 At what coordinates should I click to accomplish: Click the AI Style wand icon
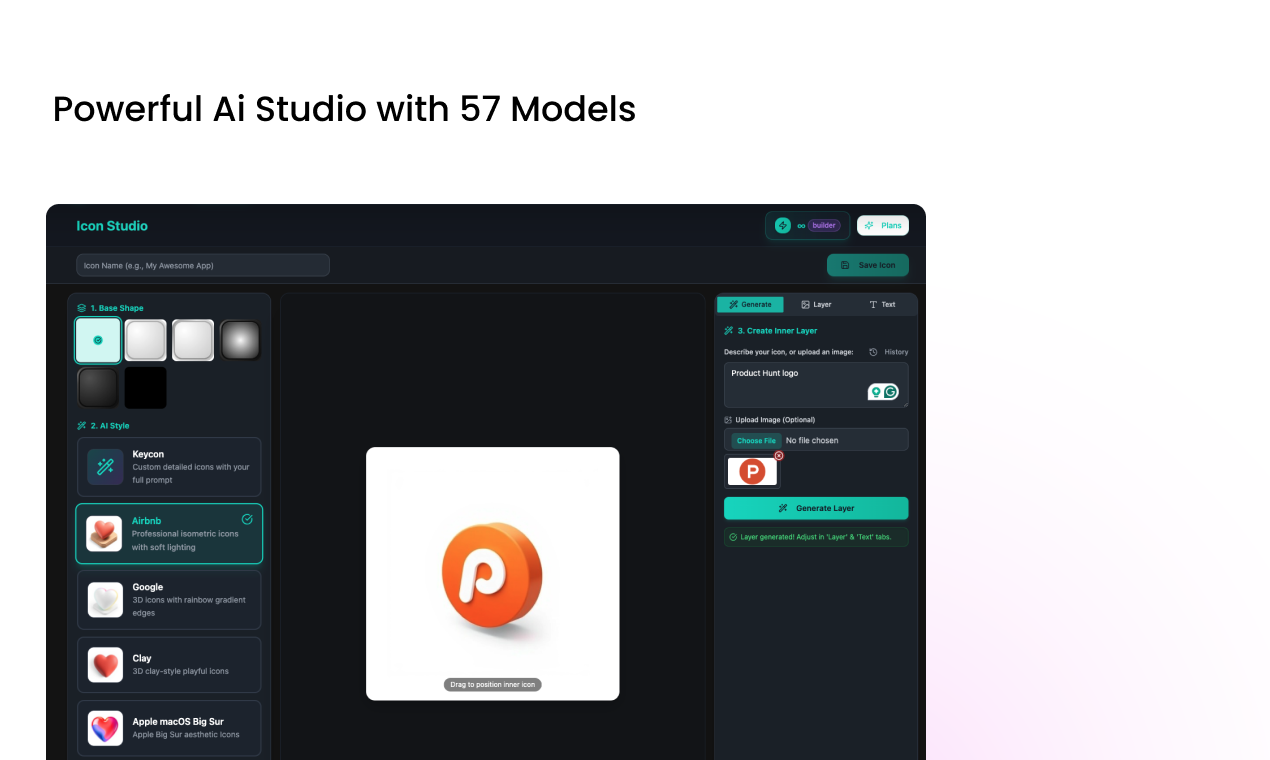[x=82, y=425]
